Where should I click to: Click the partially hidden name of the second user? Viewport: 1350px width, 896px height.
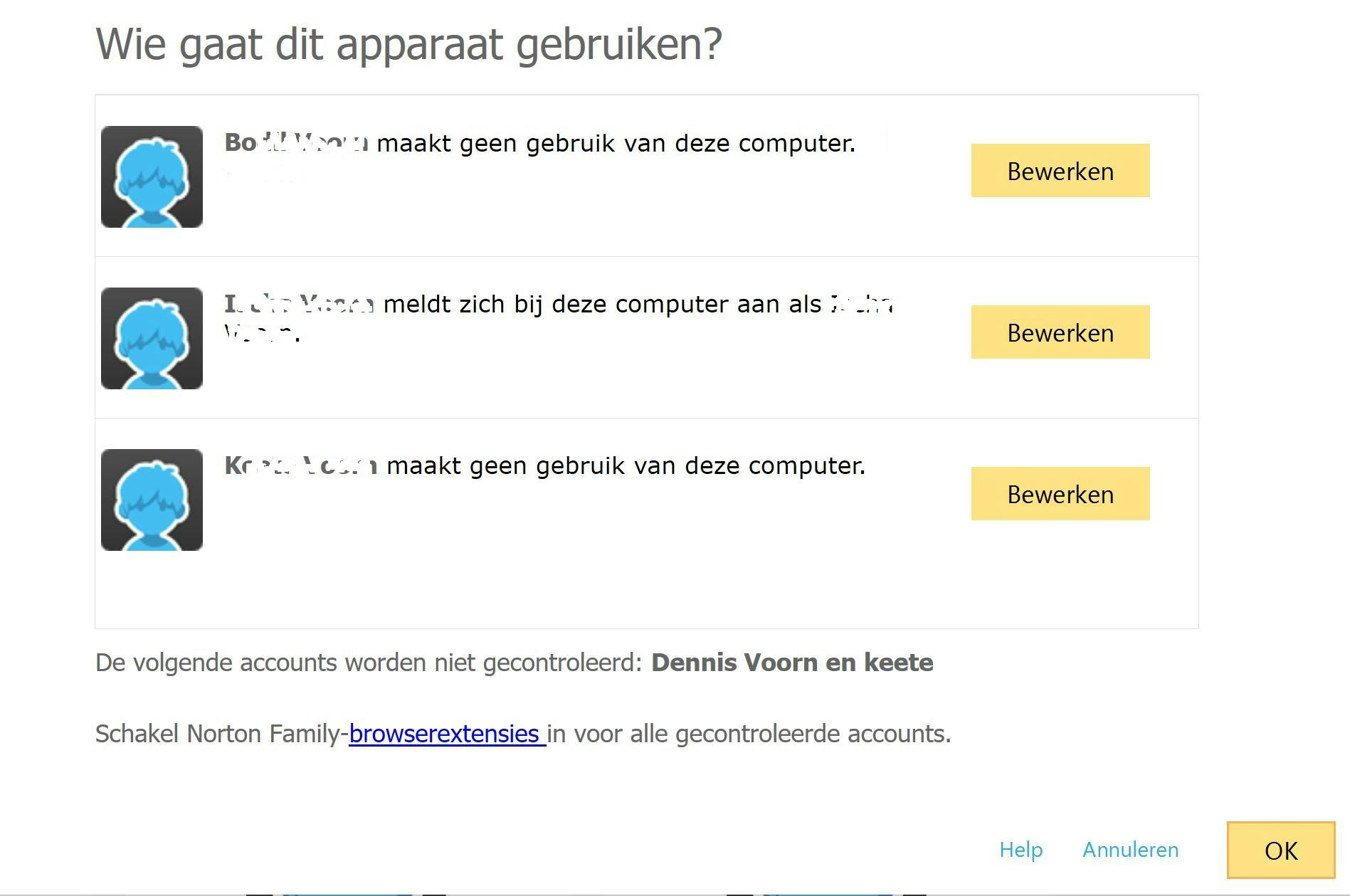(299, 305)
